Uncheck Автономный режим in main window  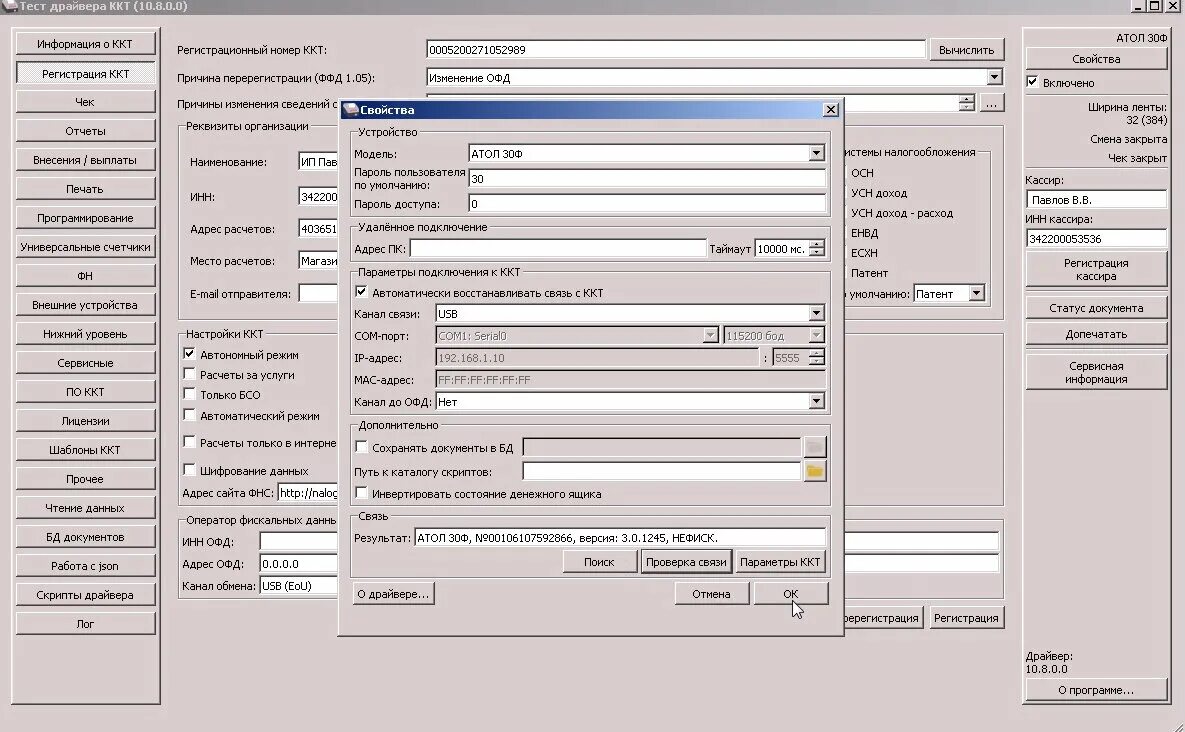[190, 354]
